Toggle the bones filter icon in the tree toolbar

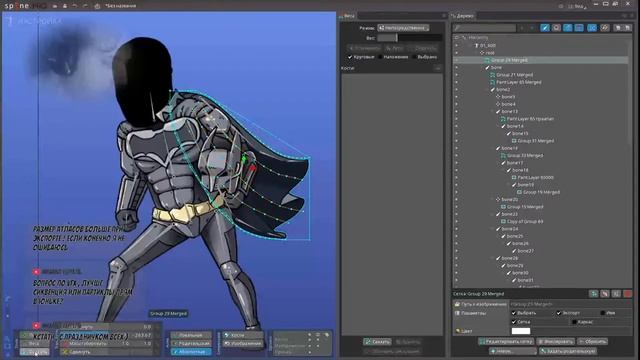point(544,28)
